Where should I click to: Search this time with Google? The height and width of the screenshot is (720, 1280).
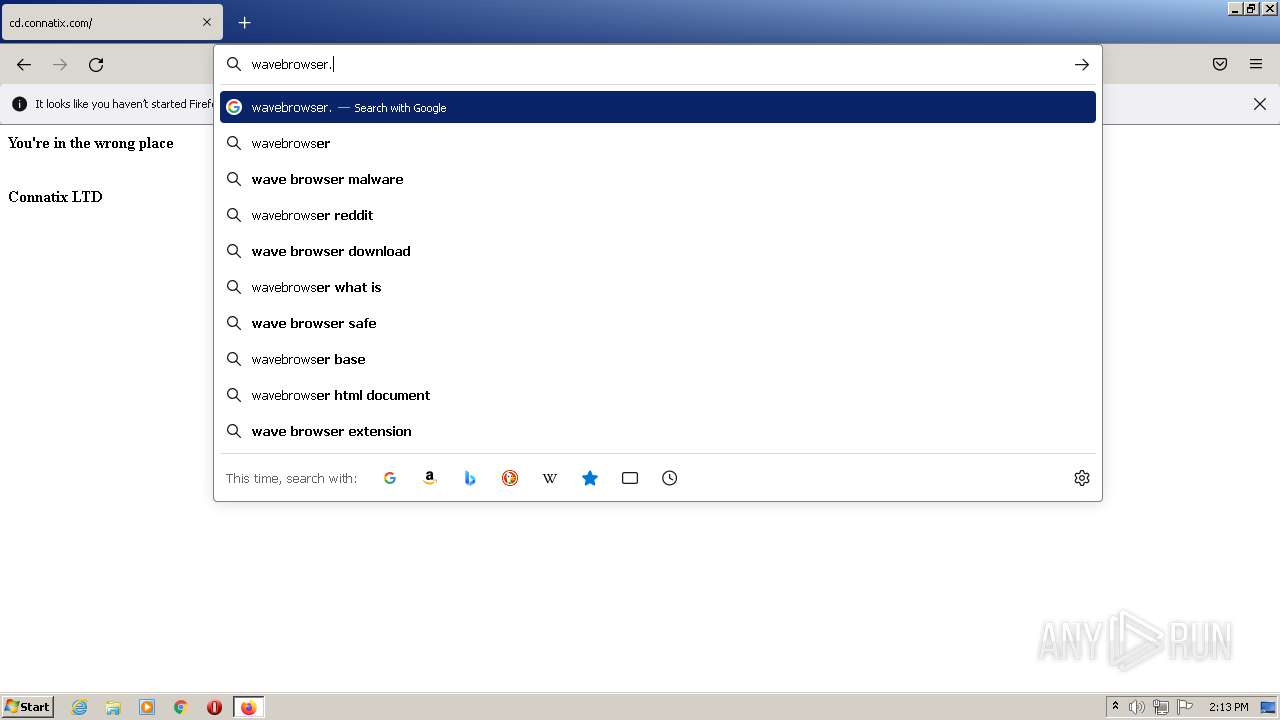pos(390,478)
